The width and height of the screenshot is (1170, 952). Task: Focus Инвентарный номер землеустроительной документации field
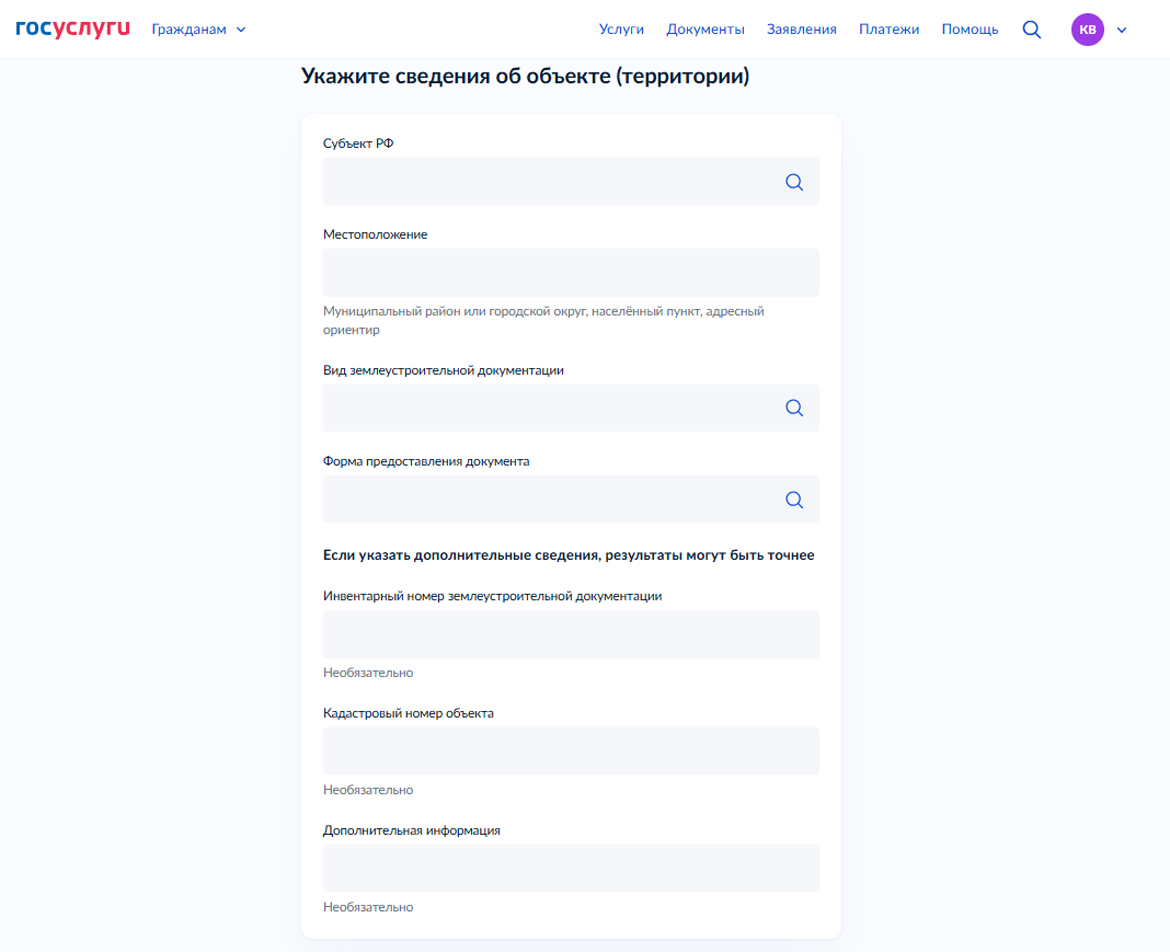tap(571, 634)
